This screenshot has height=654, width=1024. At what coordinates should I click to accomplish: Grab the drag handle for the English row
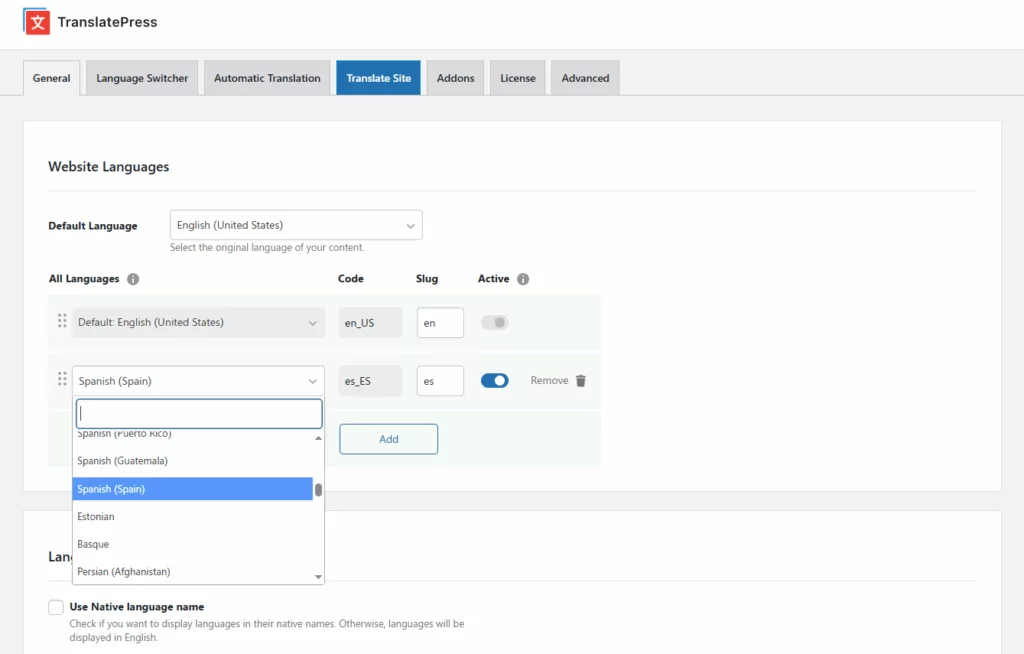[62, 322]
